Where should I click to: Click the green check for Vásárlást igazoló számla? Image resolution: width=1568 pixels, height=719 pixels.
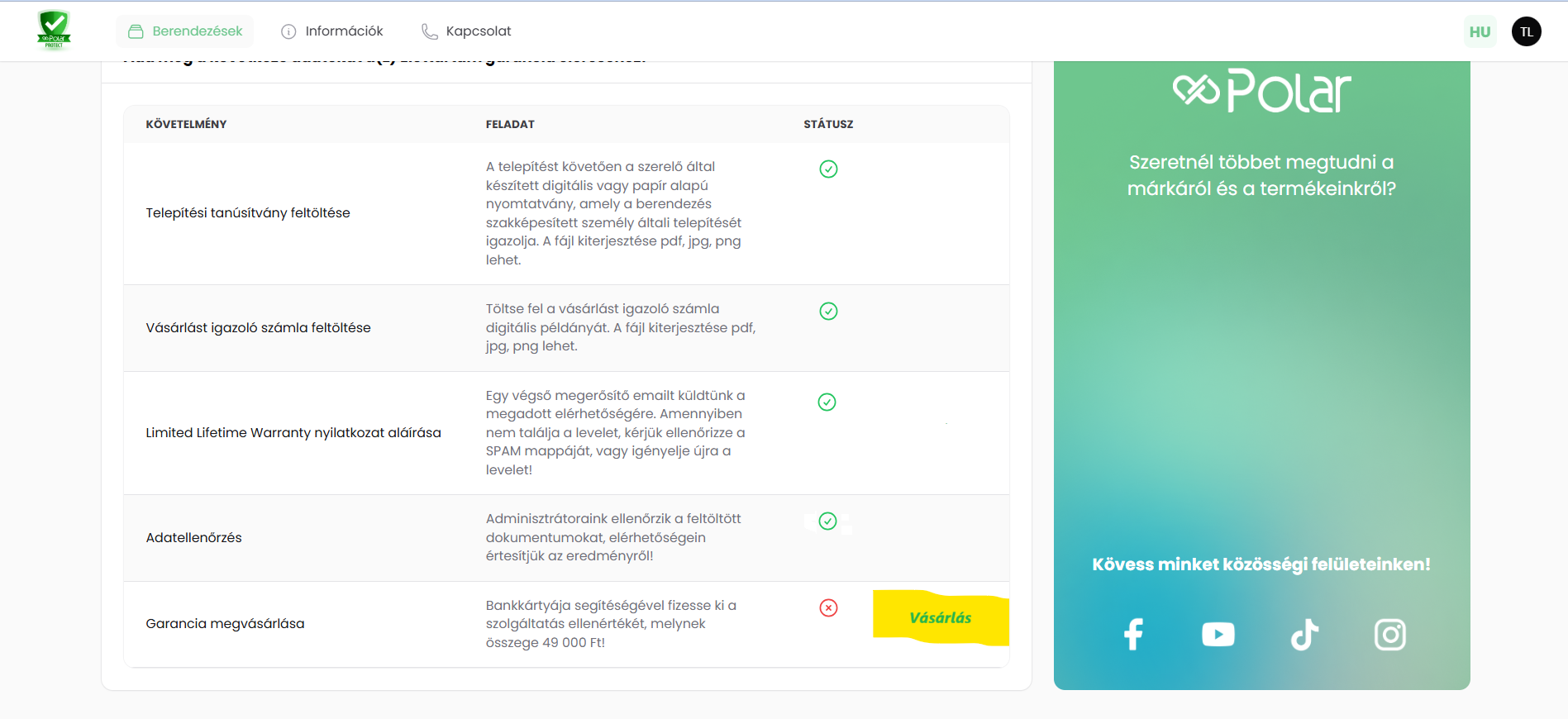click(828, 311)
